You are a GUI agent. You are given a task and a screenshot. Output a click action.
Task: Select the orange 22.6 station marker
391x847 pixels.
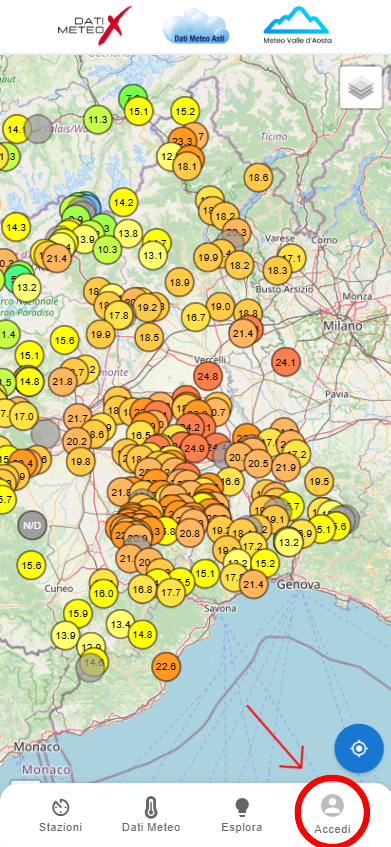[x=166, y=667]
